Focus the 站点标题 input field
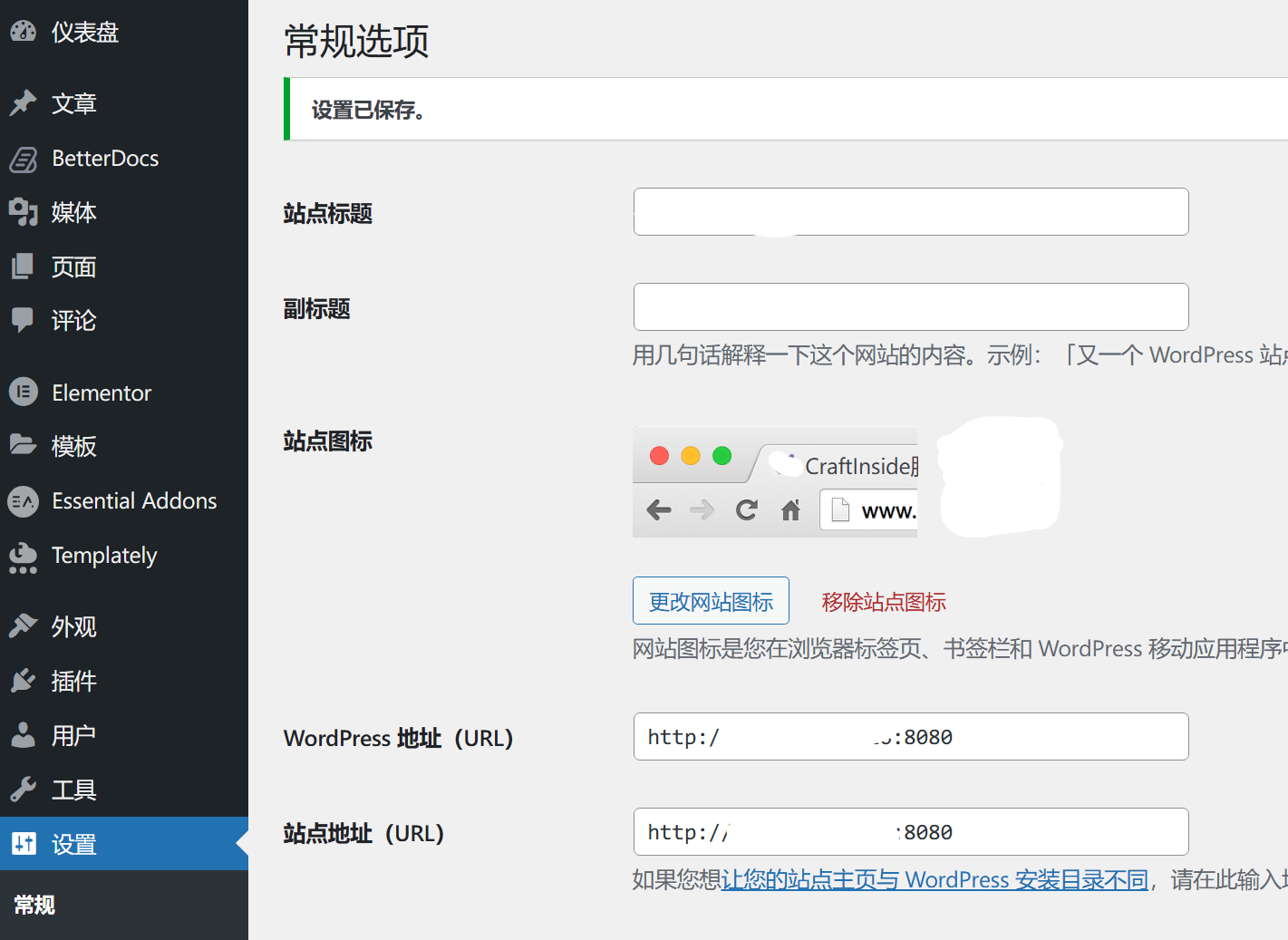 coord(911,212)
